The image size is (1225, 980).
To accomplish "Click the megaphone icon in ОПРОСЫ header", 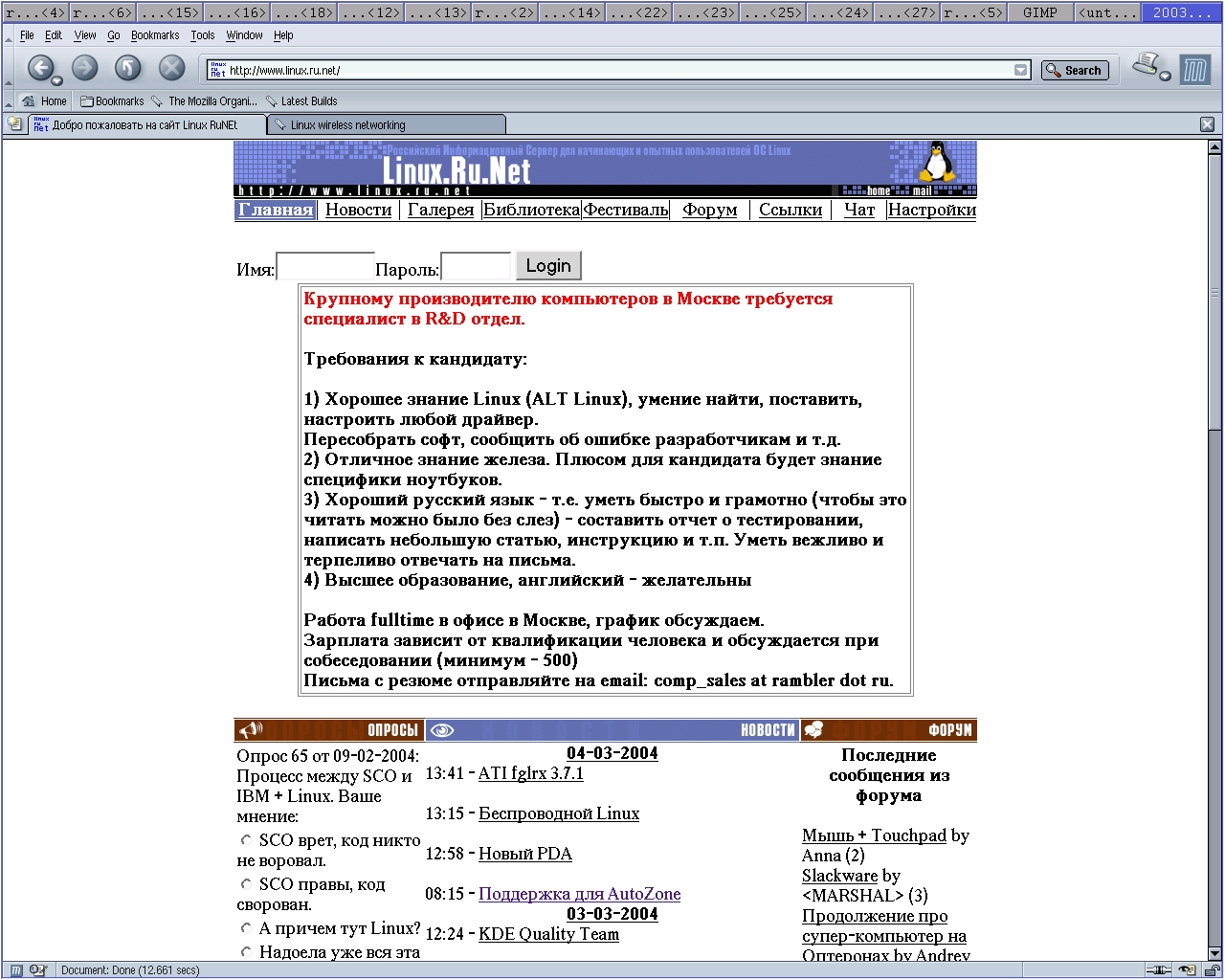I will point(251,730).
